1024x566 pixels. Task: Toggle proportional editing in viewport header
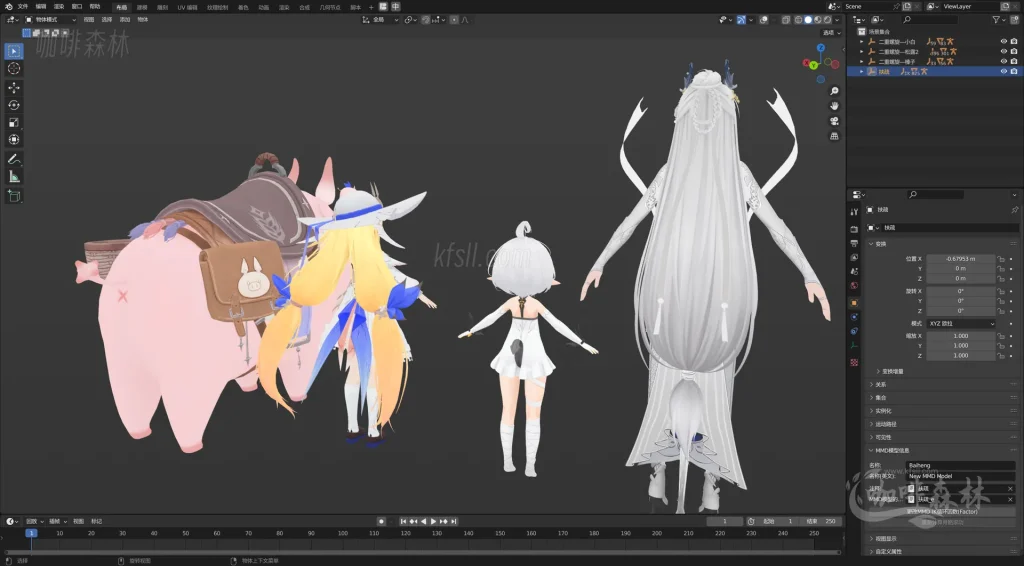tap(455, 20)
